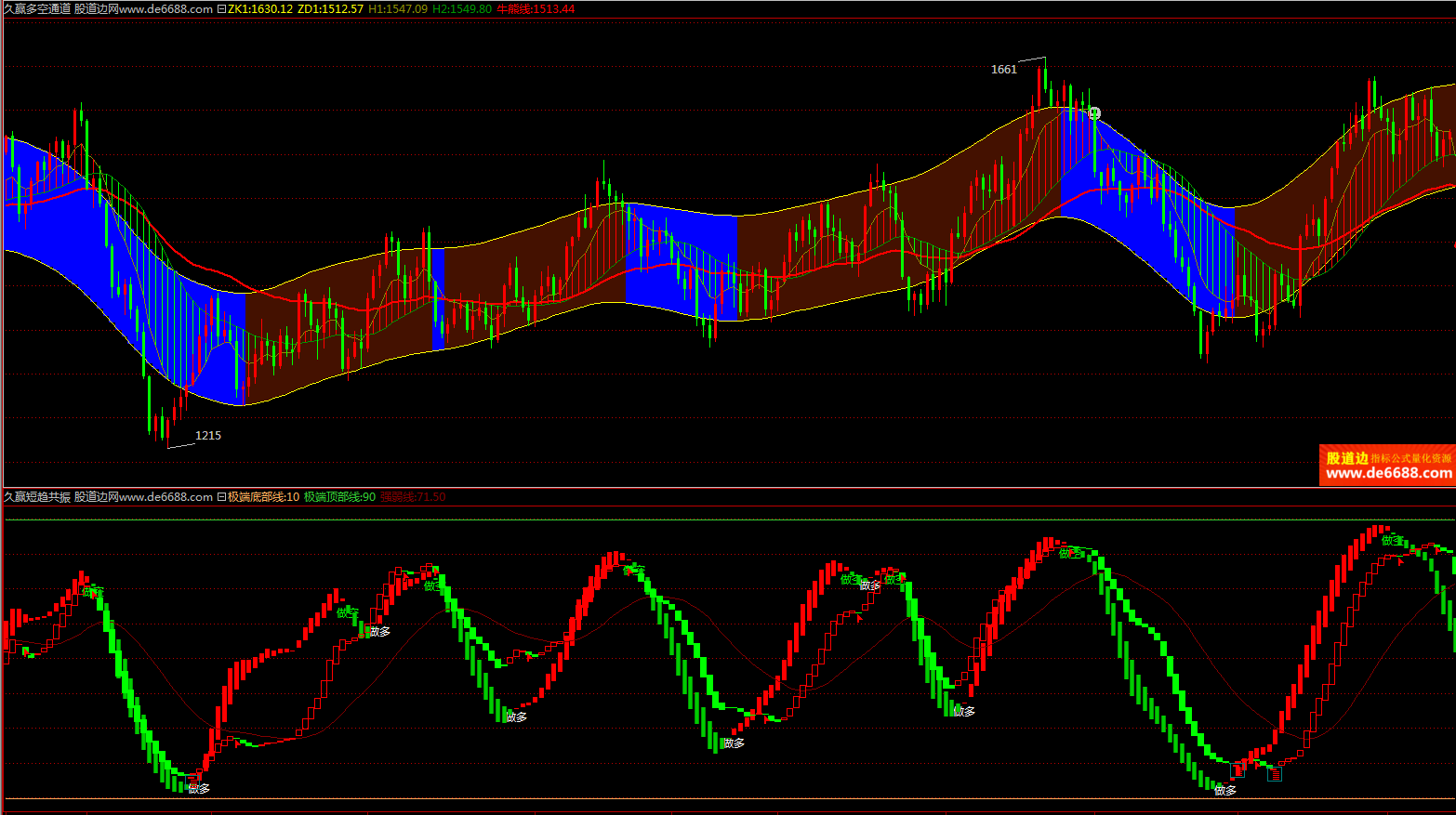The height and width of the screenshot is (815, 1456).
Task: Click the 做多 signal at the oscillator's lowest left trough
Action: point(199,789)
